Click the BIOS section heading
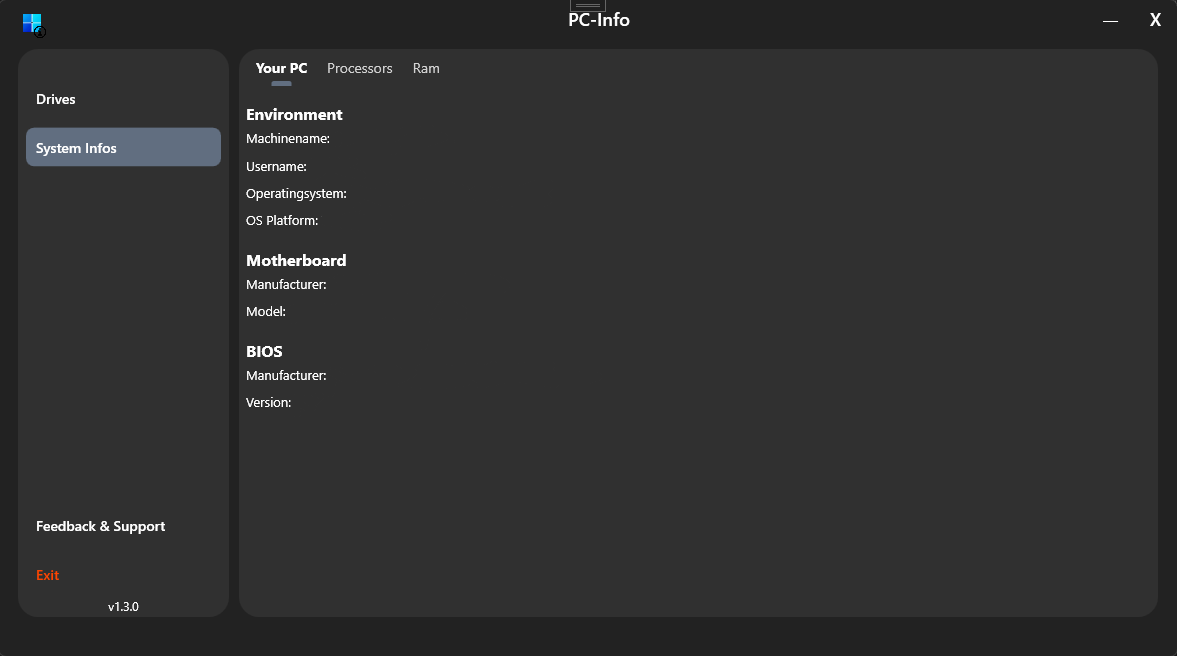This screenshot has height=656, width=1177. pos(264,351)
